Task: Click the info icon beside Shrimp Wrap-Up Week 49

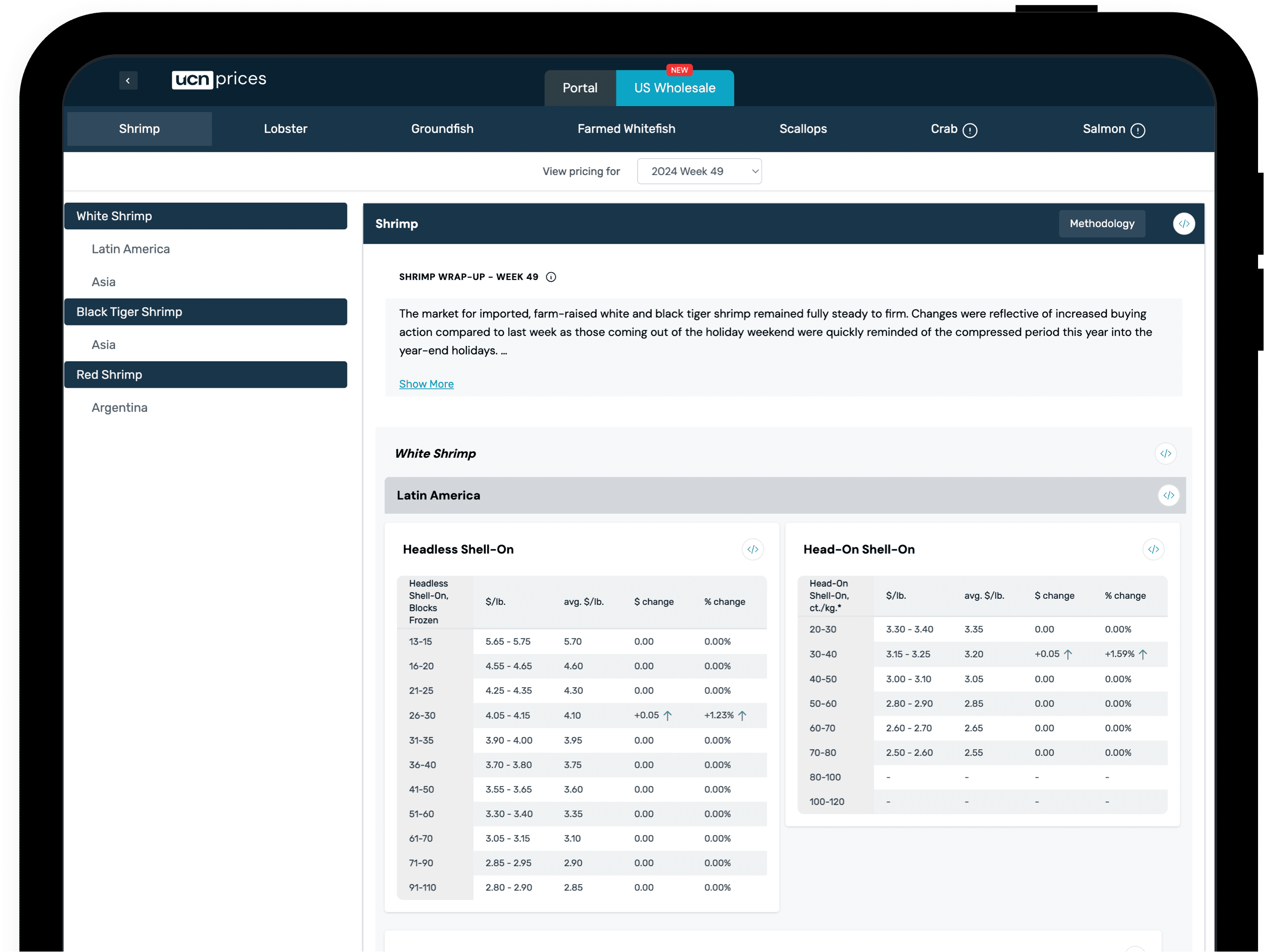Action: 551,277
